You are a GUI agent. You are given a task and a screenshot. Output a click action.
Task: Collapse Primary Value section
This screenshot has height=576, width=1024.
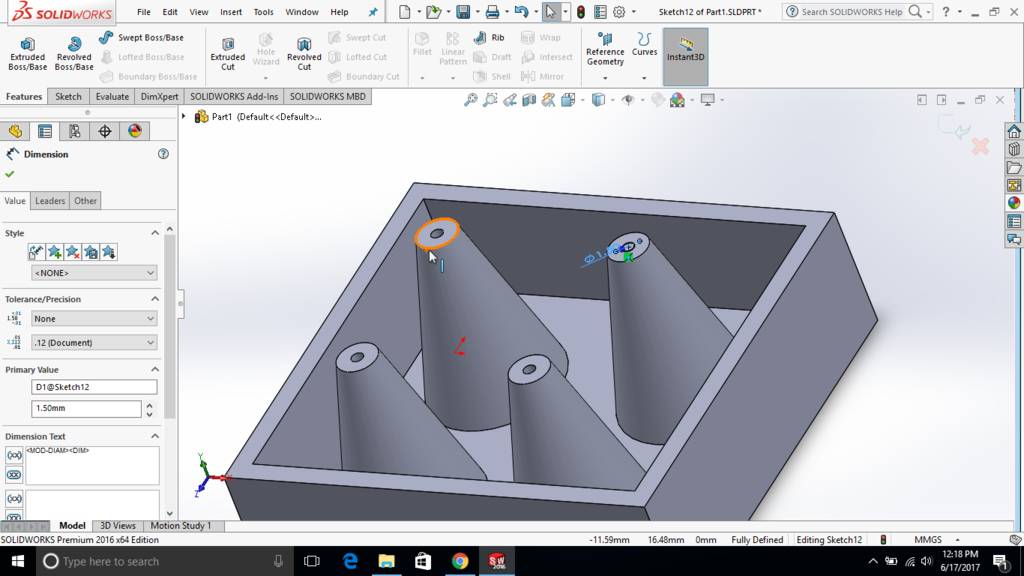click(155, 370)
